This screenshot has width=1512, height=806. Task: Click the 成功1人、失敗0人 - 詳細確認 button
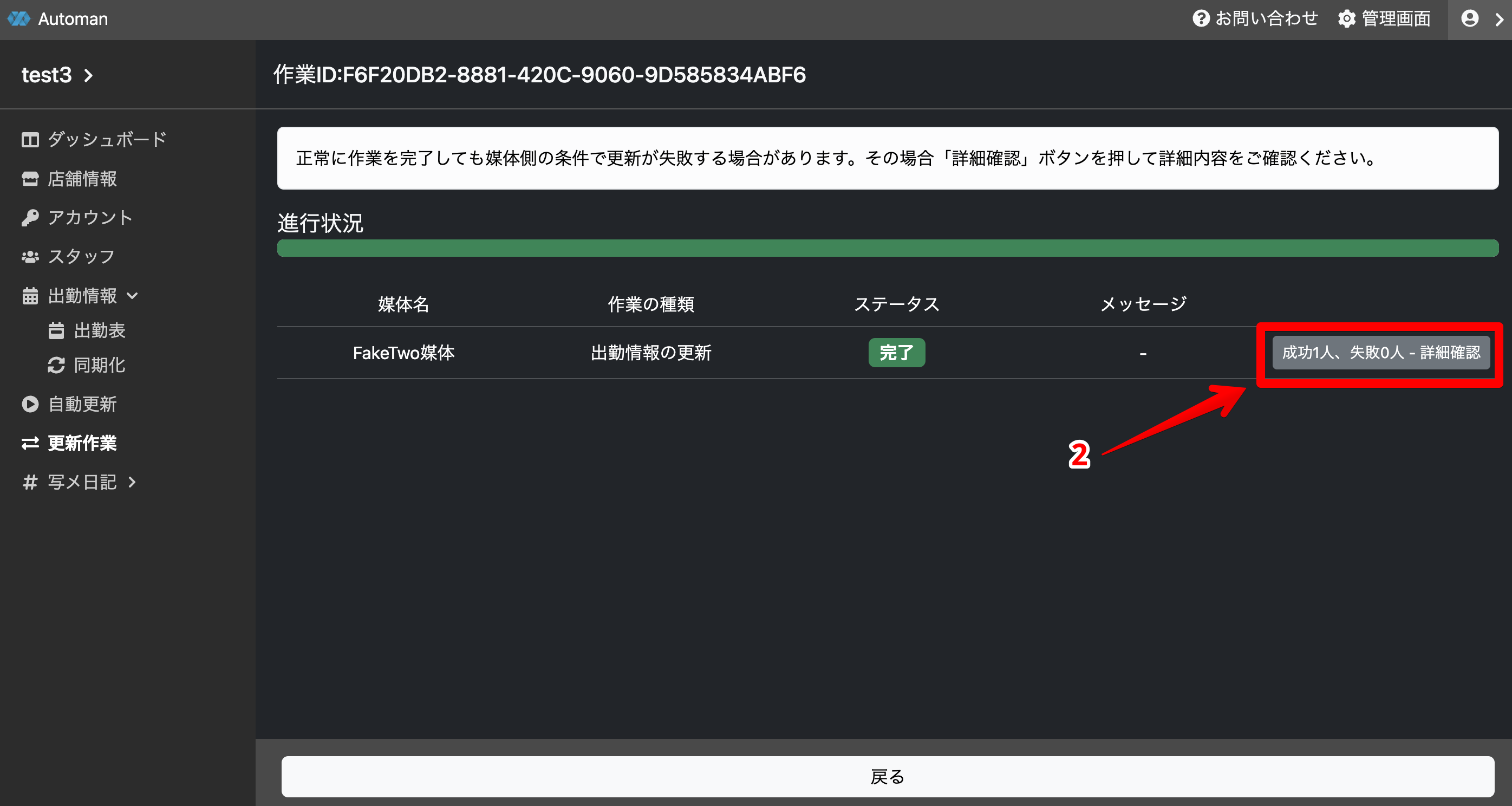coord(1380,352)
